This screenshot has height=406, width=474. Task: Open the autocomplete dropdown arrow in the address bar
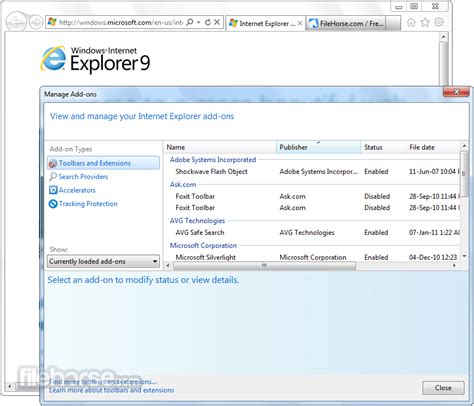[199, 22]
